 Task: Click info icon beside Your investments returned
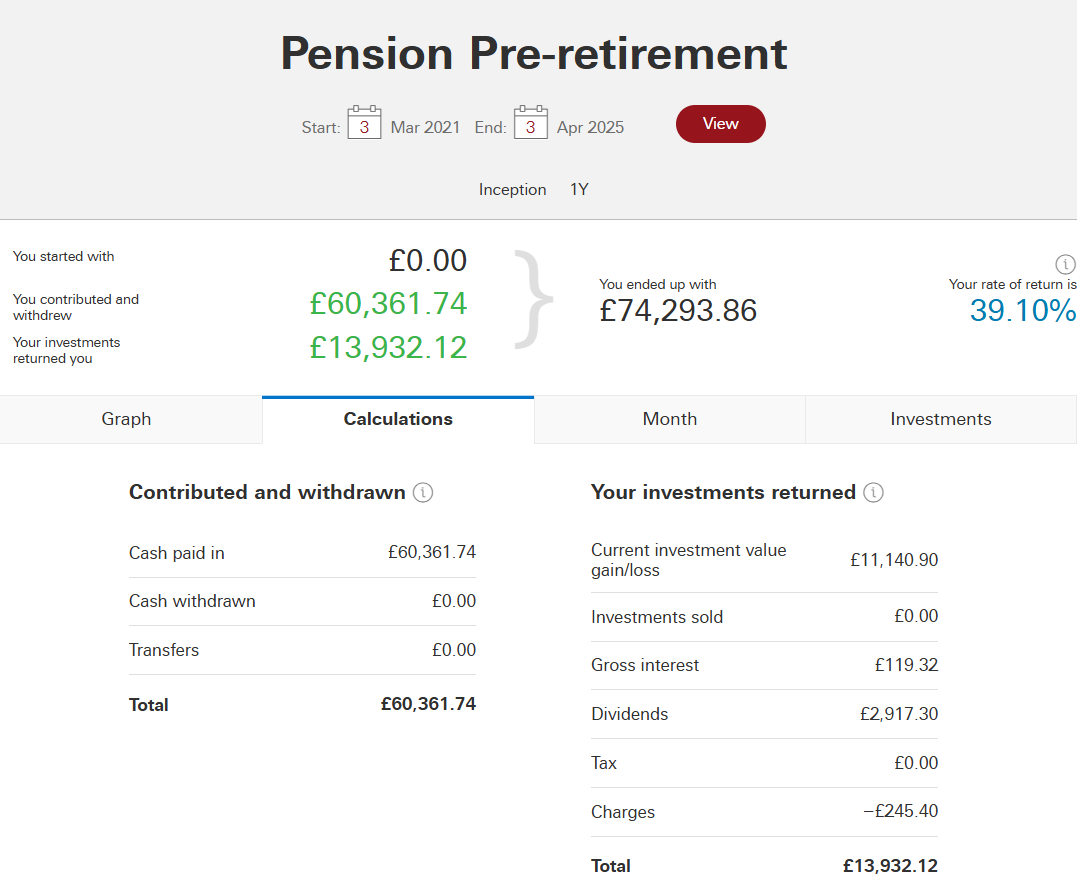tap(873, 493)
